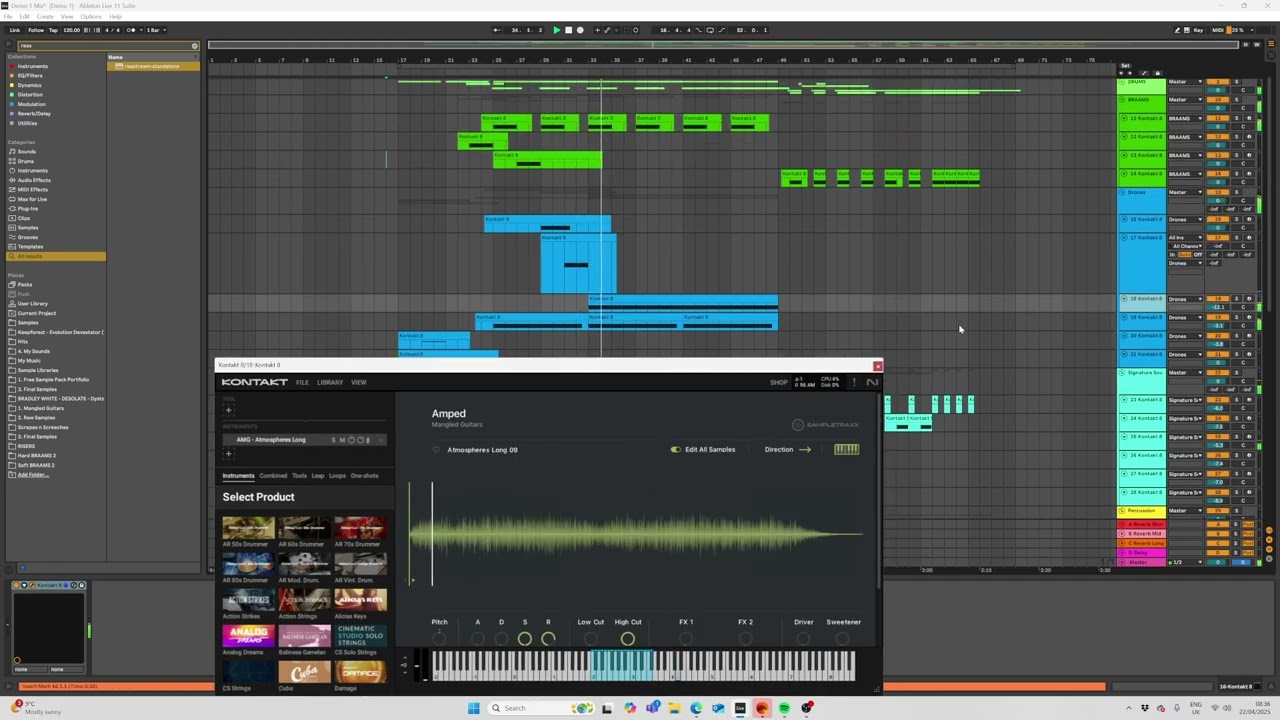
Task: Open Kontakt LIBRARY menu
Action: pyautogui.click(x=330, y=382)
